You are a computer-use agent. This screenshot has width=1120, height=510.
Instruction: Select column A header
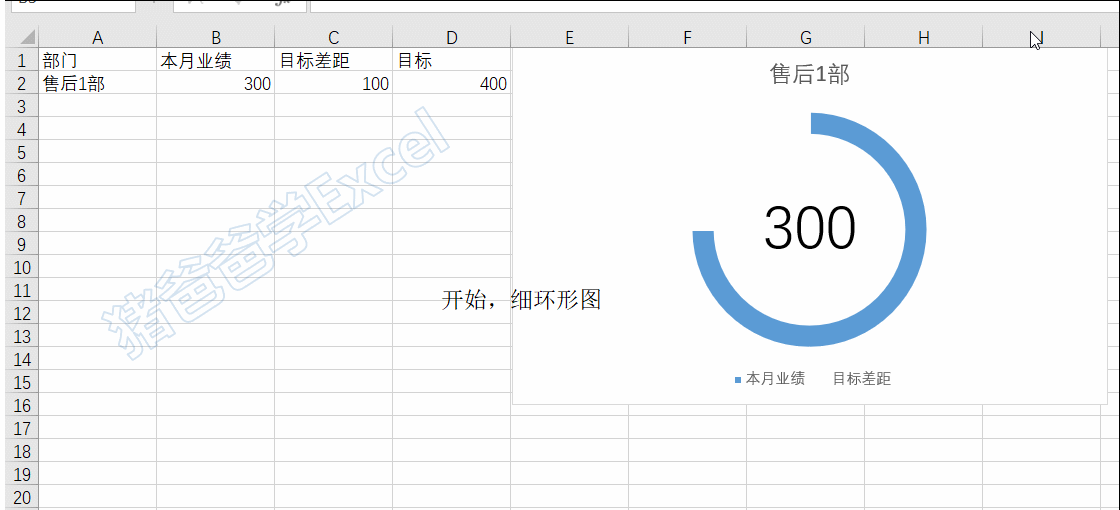97,38
